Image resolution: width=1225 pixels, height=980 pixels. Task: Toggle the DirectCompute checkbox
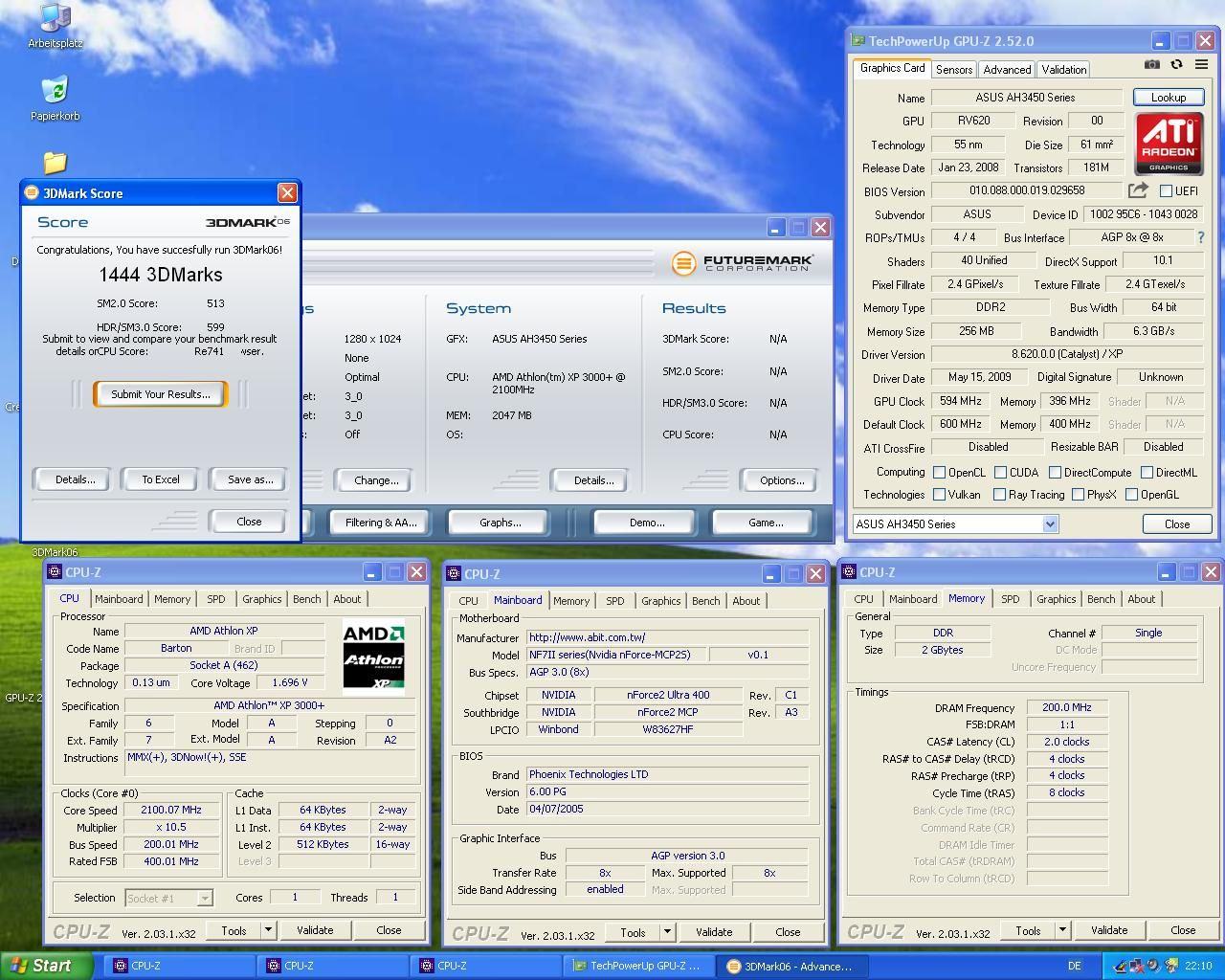pyautogui.click(x=1055, y=472)
